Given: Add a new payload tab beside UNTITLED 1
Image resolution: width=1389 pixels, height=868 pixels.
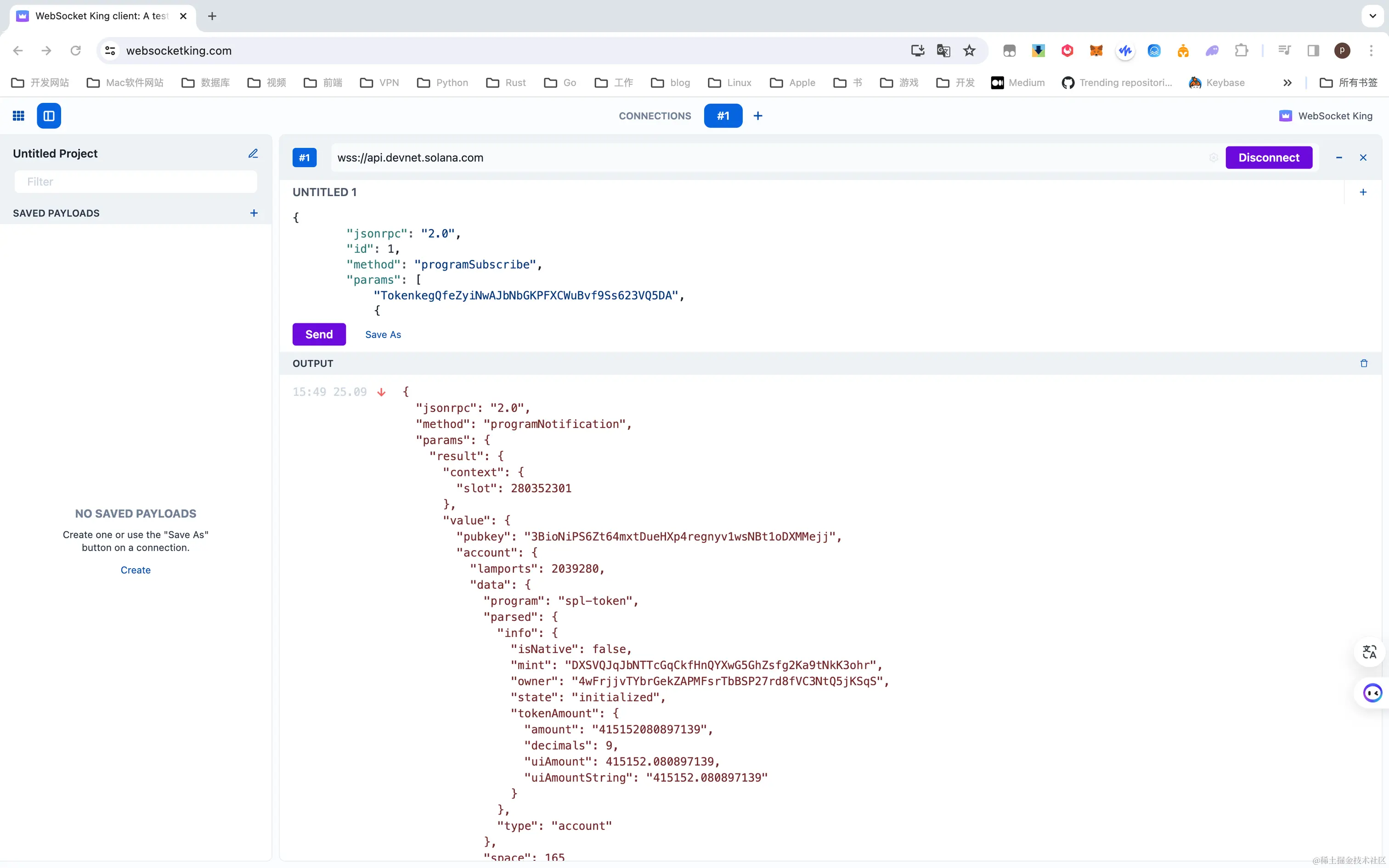Looking at the screenshot, I should [1363, 192].
